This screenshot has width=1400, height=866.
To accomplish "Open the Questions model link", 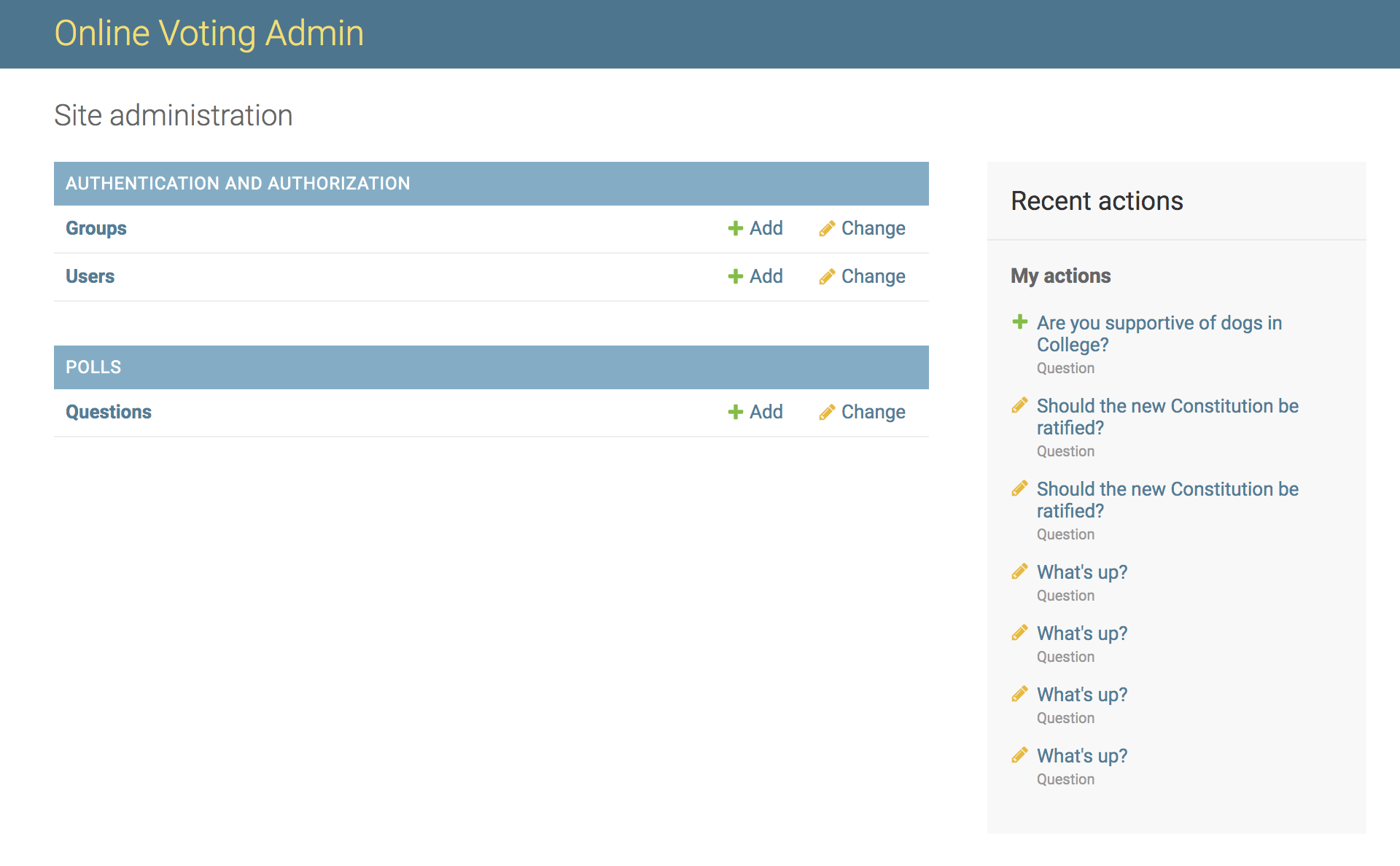I will click(x=109, y=412).
